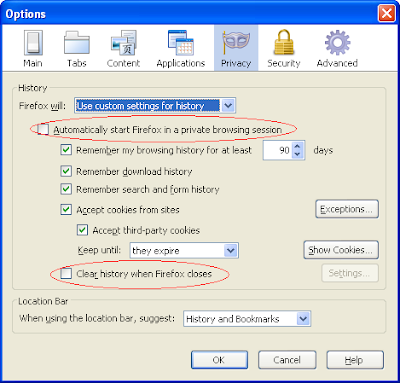
Task: Uncheck Accept cookies from sites
Action: pos(66,209)
